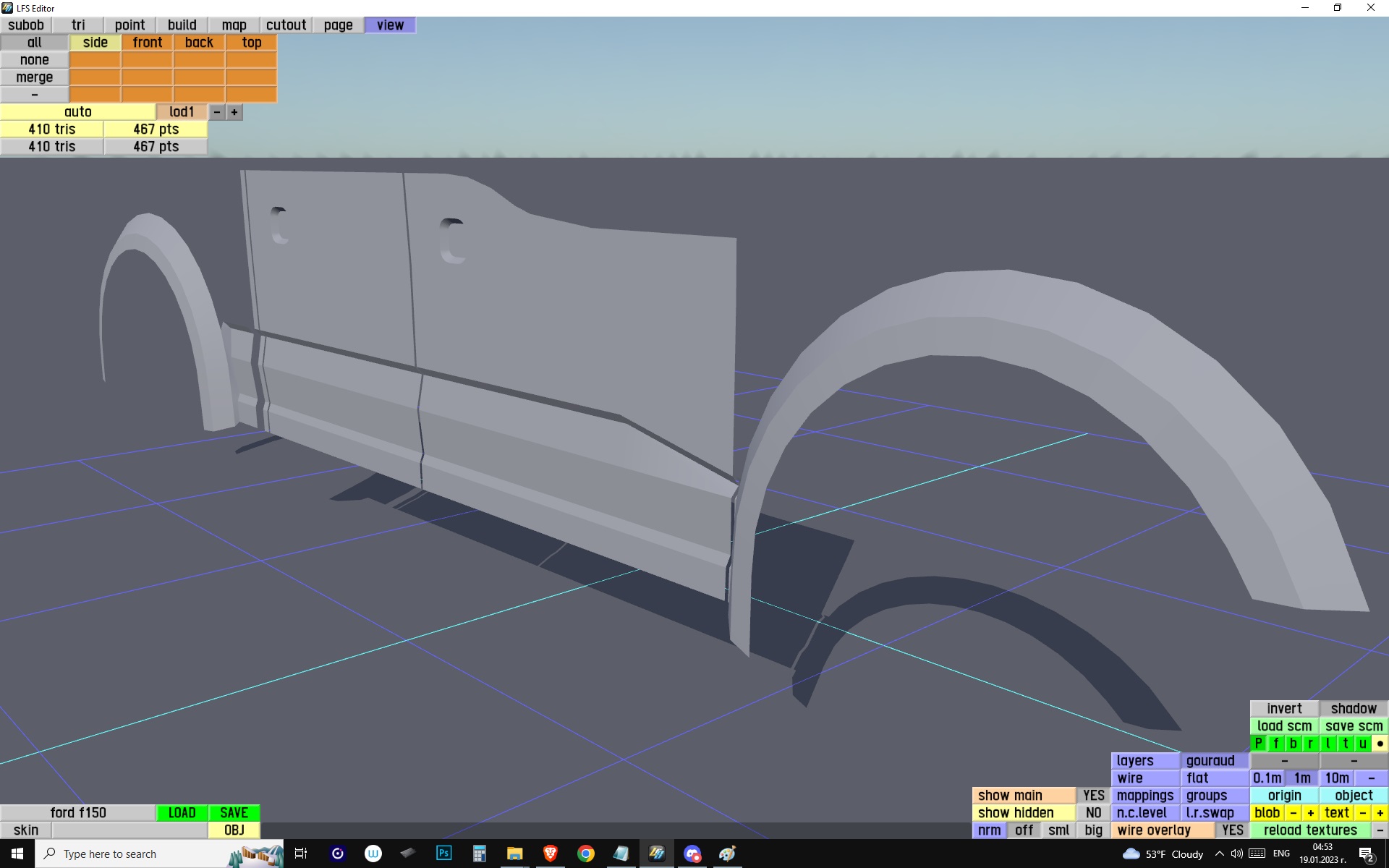
Task: Open the Calculator taskbar icon
Action: 479,854
